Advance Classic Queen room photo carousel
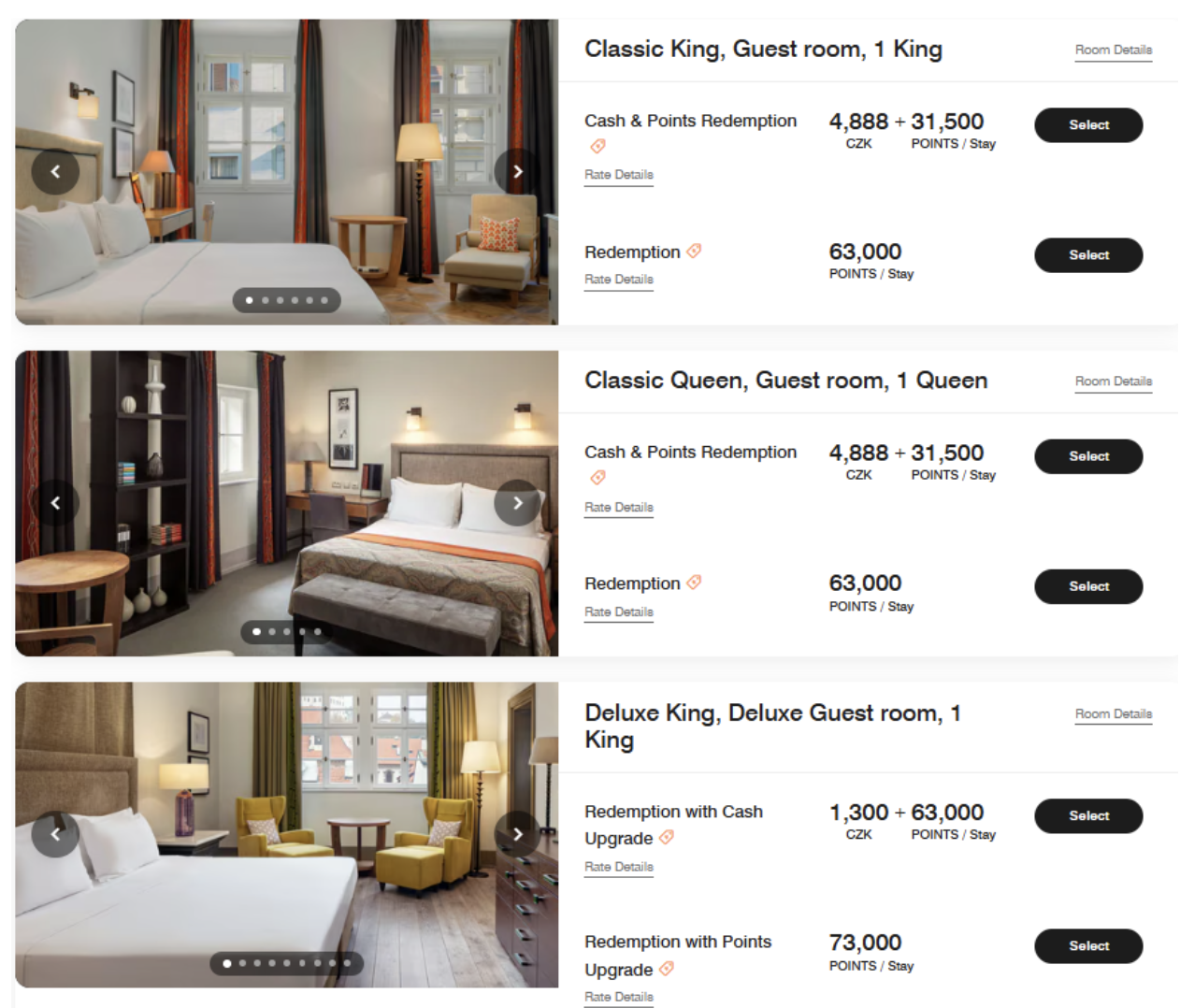Image resolution: width=1180 pixels, height=1008 pixels. tap(517, 503)
